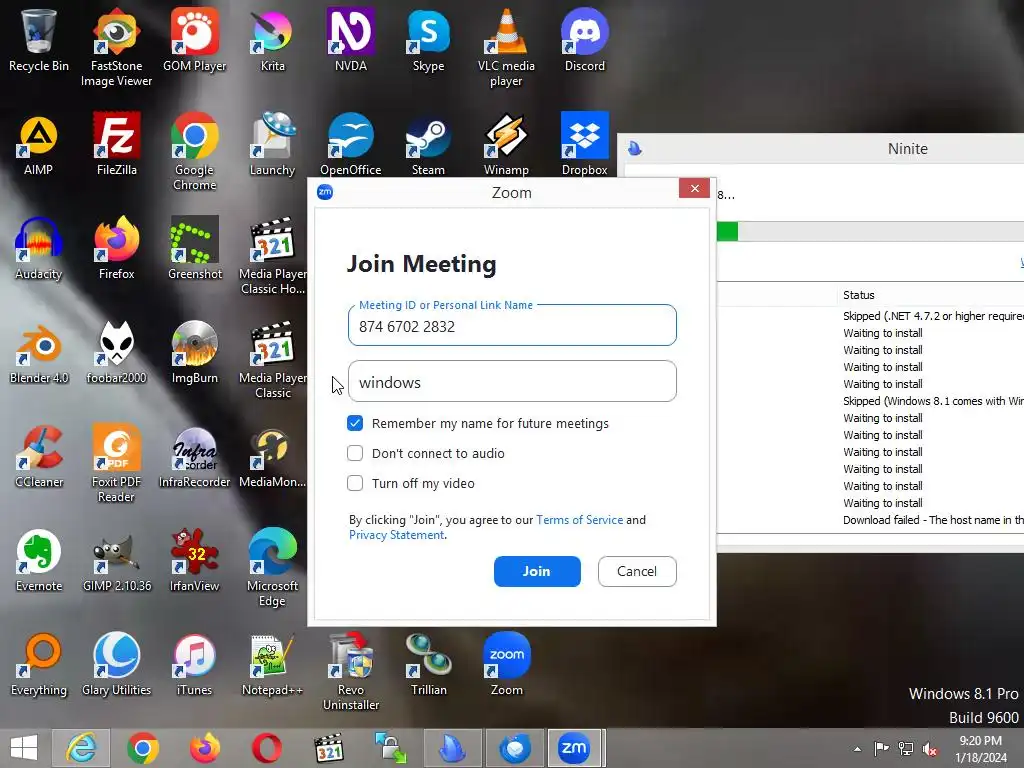Select the Google Chrome desktop icon
This screenshot has width=1024, height=768.
pos(195,152)
